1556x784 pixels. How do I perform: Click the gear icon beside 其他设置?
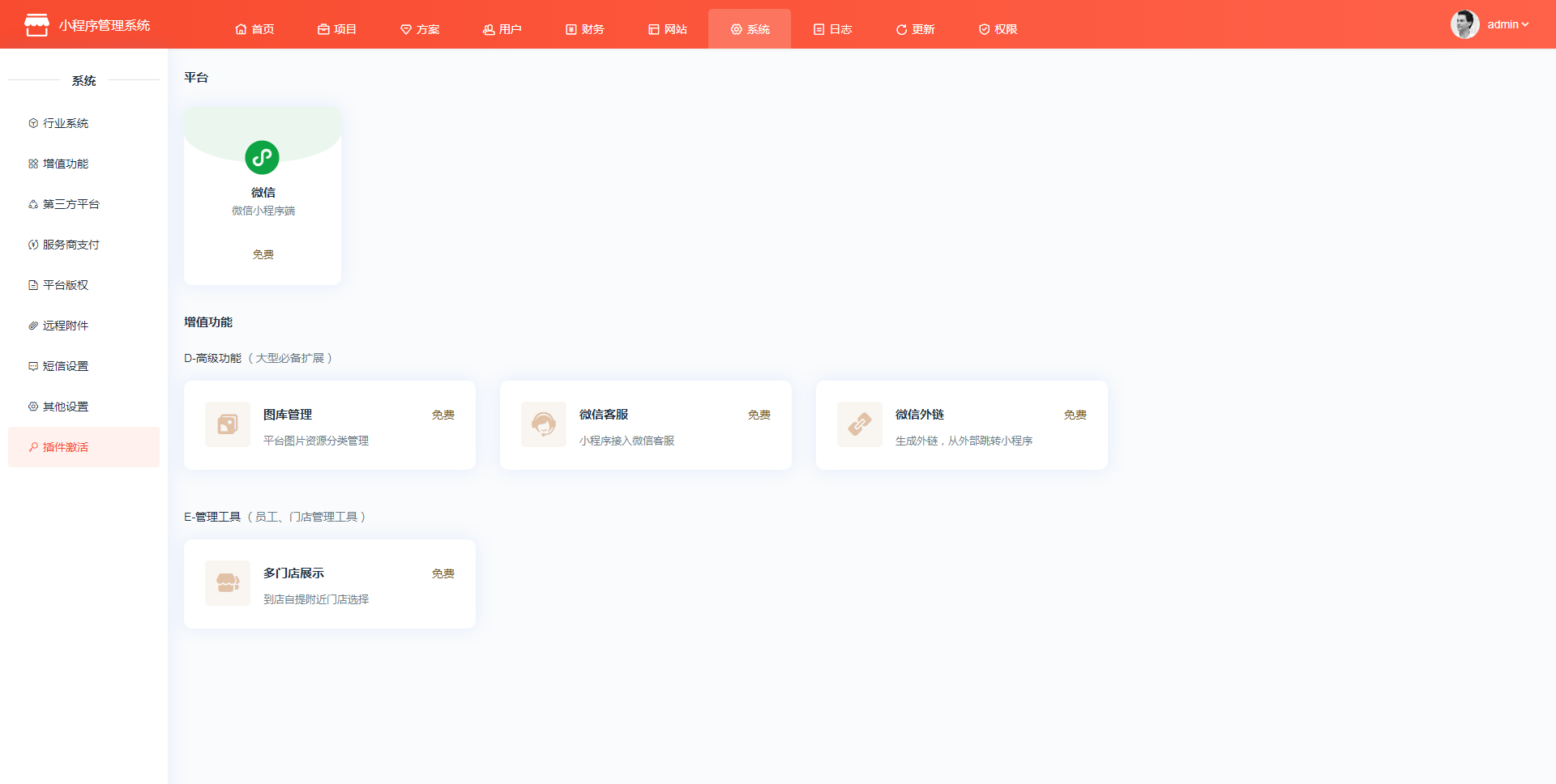[x=33, y=407]
